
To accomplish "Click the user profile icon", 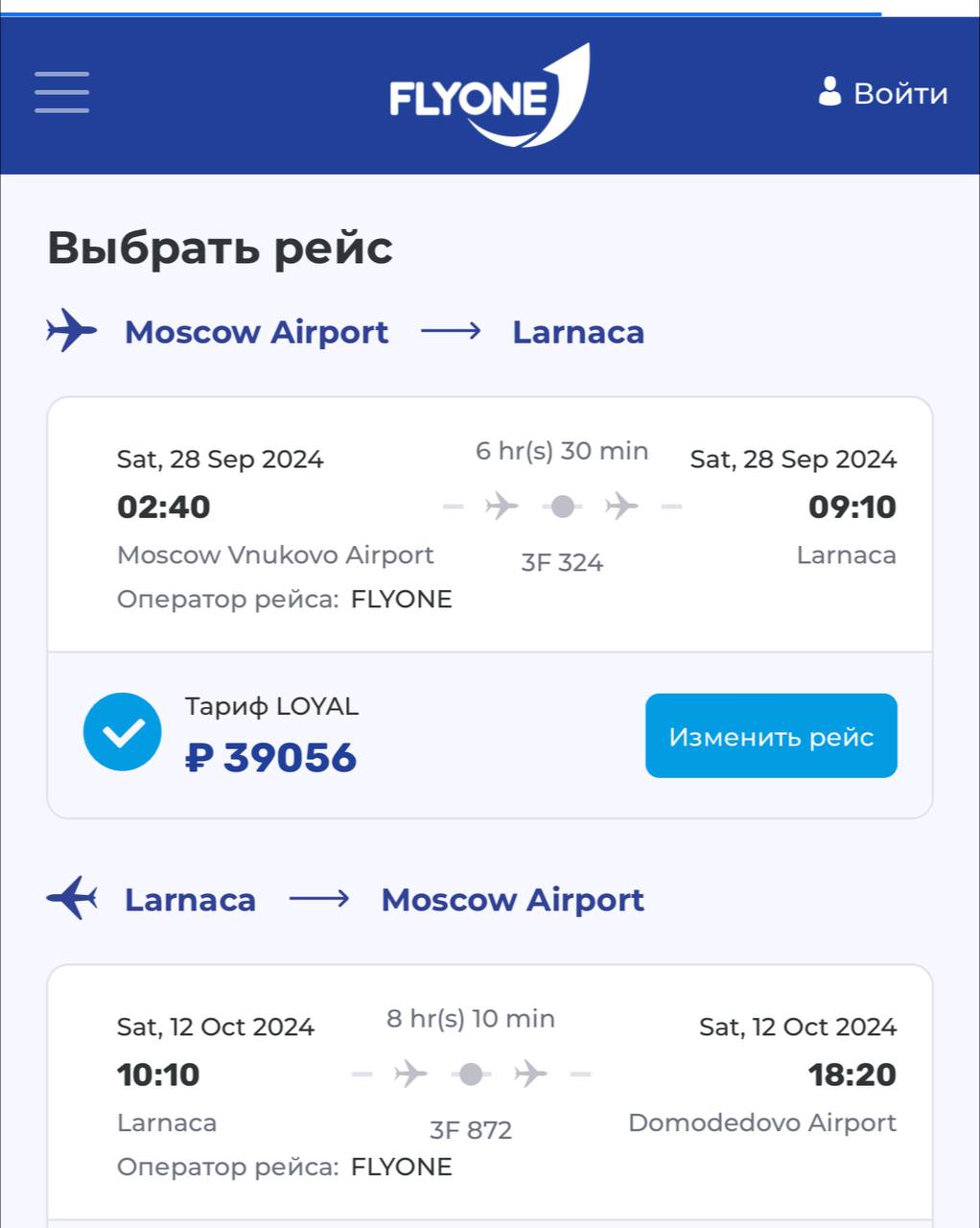I will click(829, 92).
